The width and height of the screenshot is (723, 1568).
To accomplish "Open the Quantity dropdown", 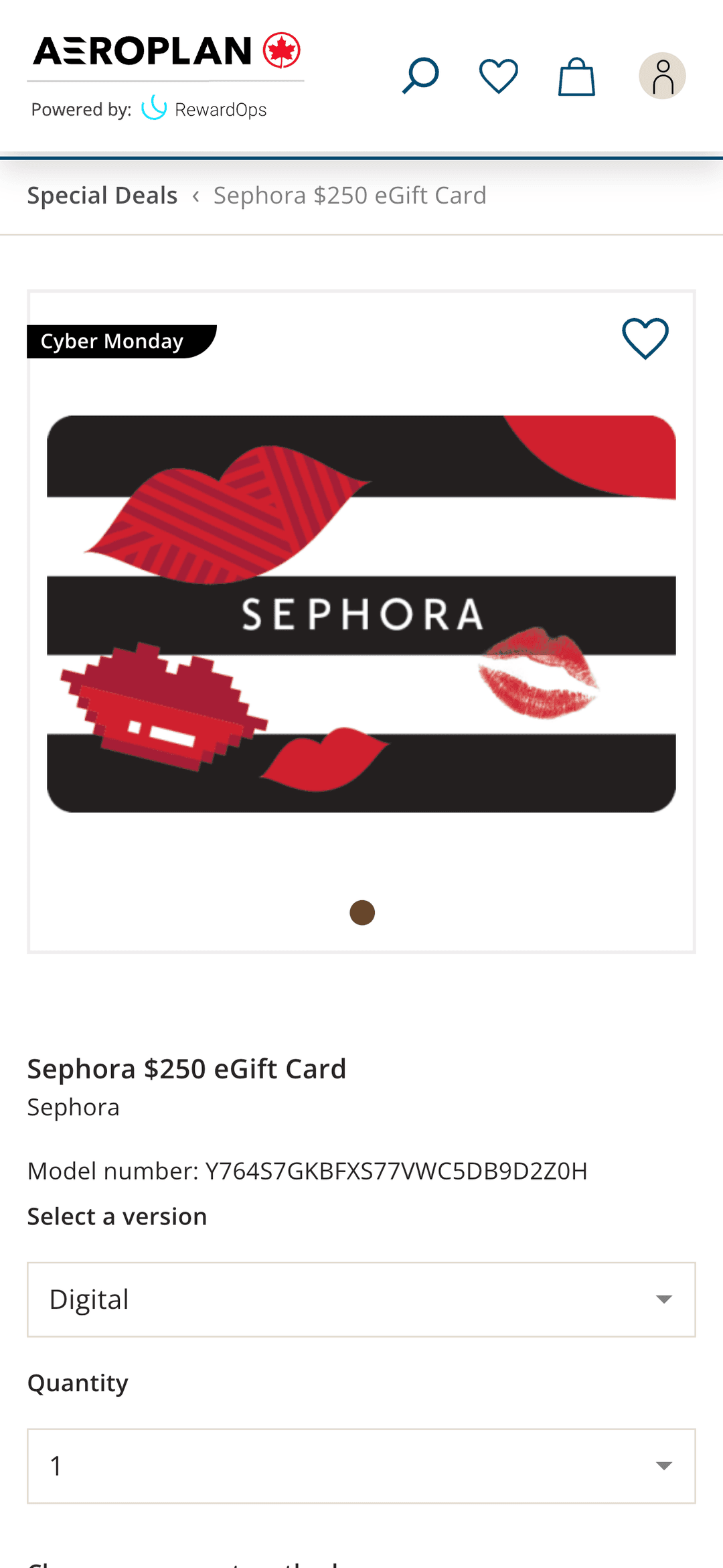I will (x=361, y=1466).
